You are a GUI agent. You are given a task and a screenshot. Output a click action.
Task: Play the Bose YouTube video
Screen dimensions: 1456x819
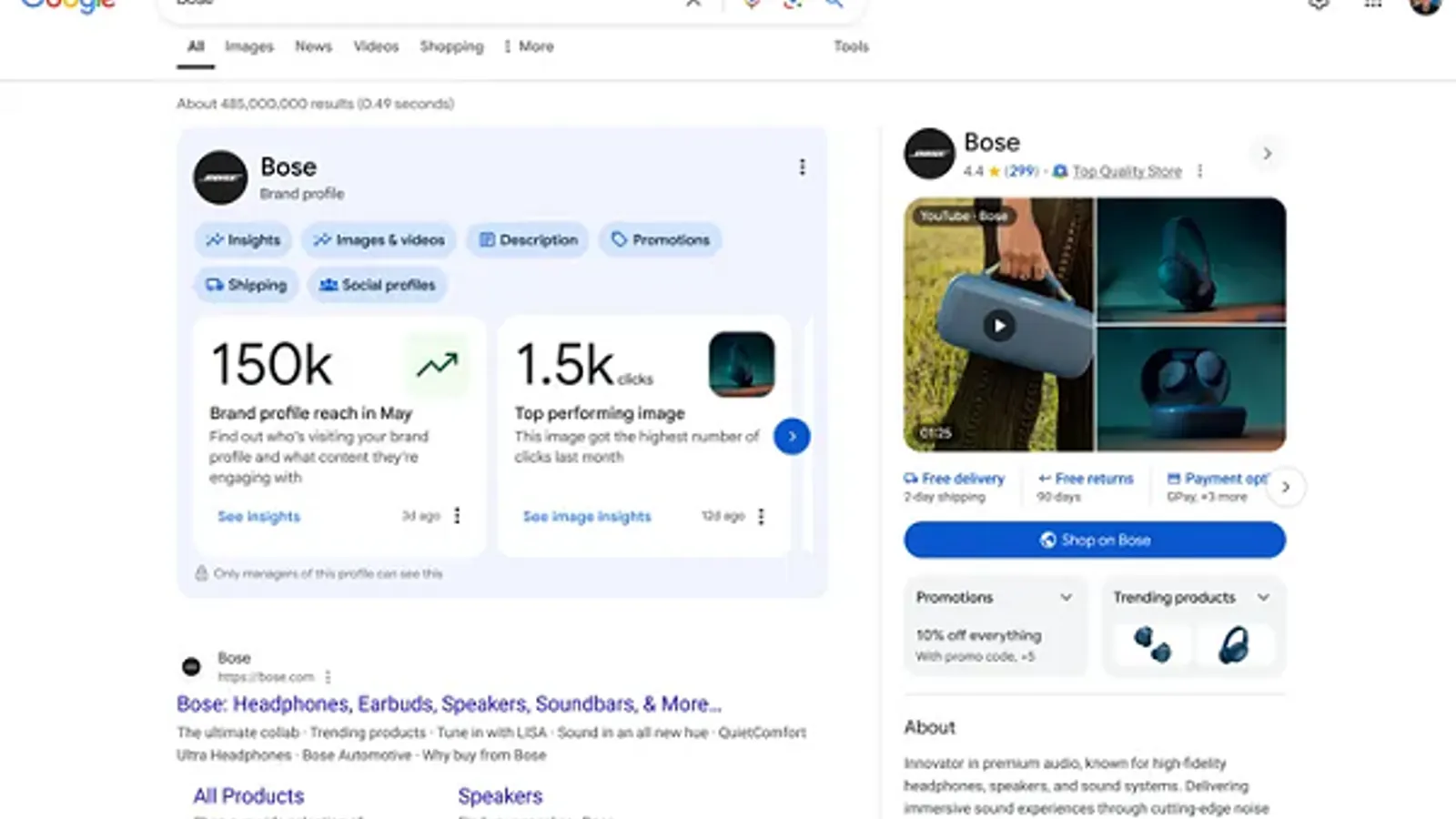tap(999, 325)
